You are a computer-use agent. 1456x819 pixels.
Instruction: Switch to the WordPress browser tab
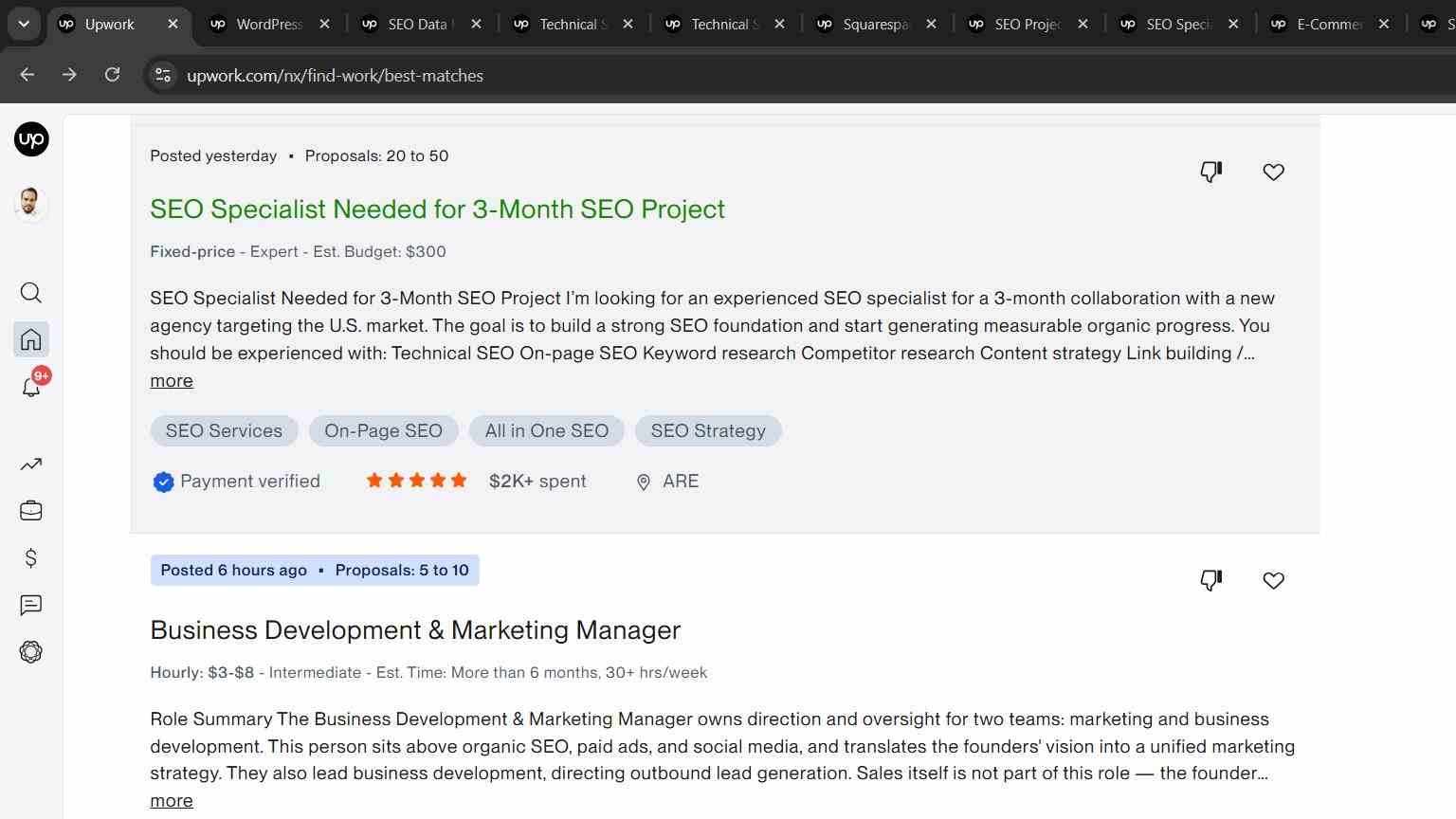[270, 25]
